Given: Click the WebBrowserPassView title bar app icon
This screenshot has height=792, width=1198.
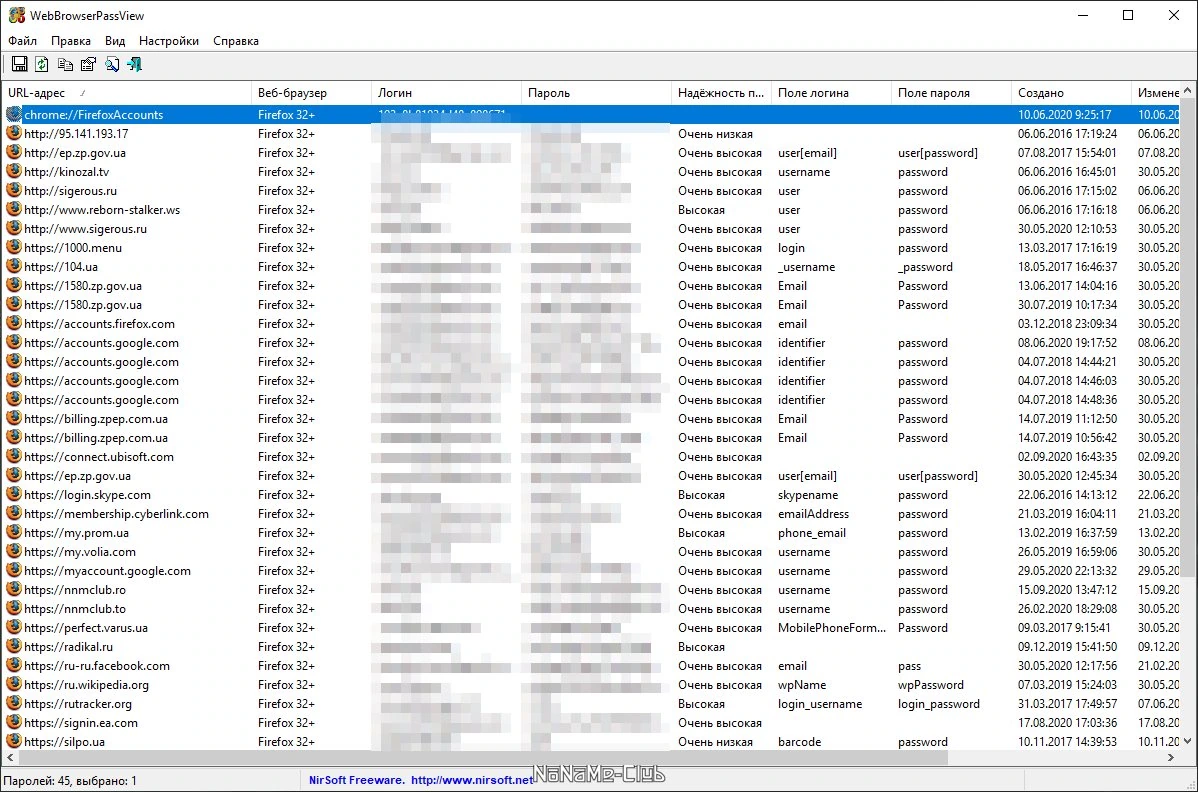Looking at the screenshot, I should [16, 15].
